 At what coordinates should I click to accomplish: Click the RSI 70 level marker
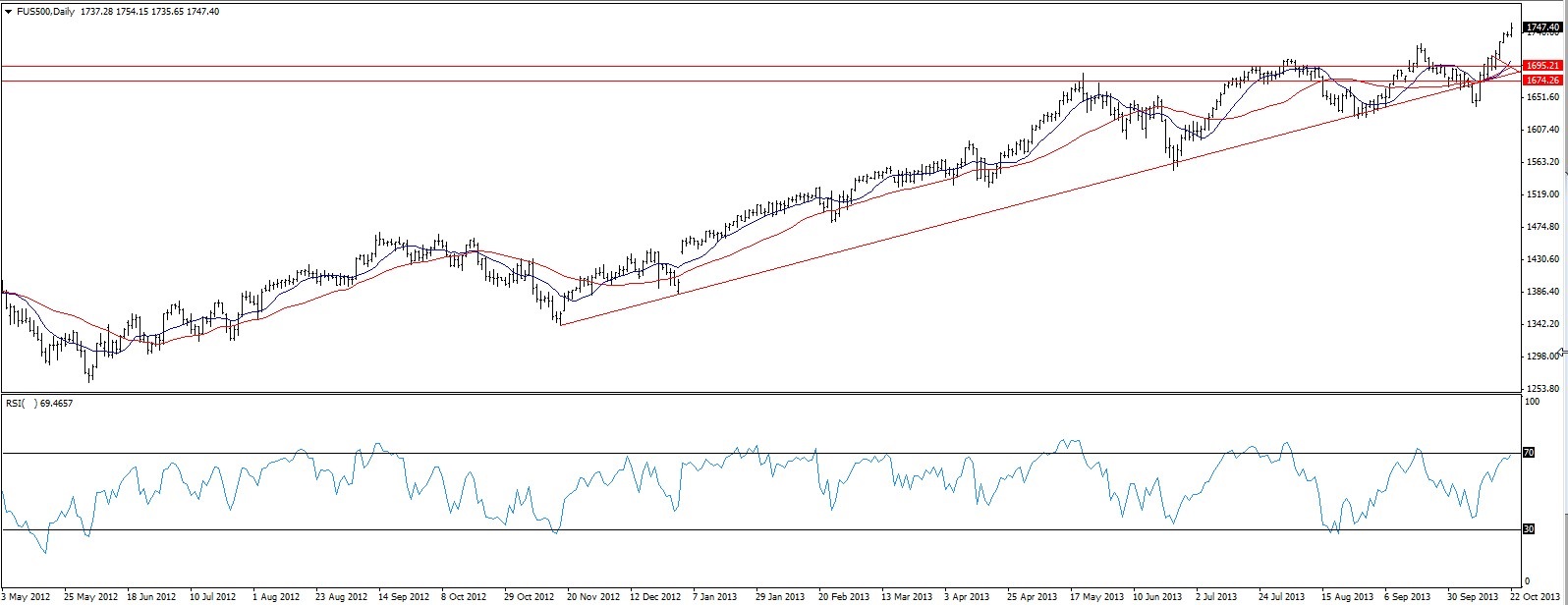point(1529,453)
